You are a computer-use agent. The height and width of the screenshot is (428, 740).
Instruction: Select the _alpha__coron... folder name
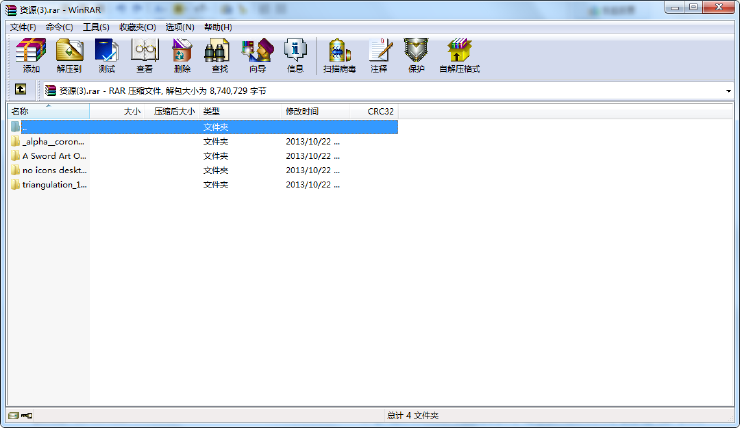[53, 142]
